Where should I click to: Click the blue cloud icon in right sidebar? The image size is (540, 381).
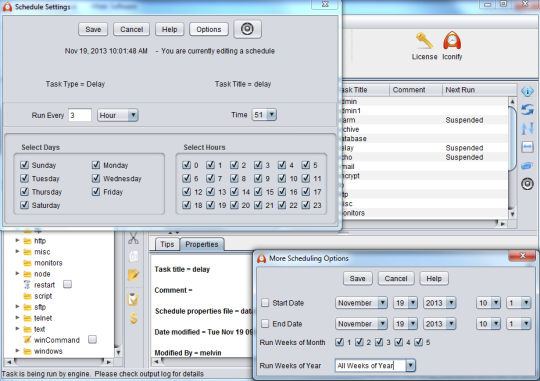527,166
